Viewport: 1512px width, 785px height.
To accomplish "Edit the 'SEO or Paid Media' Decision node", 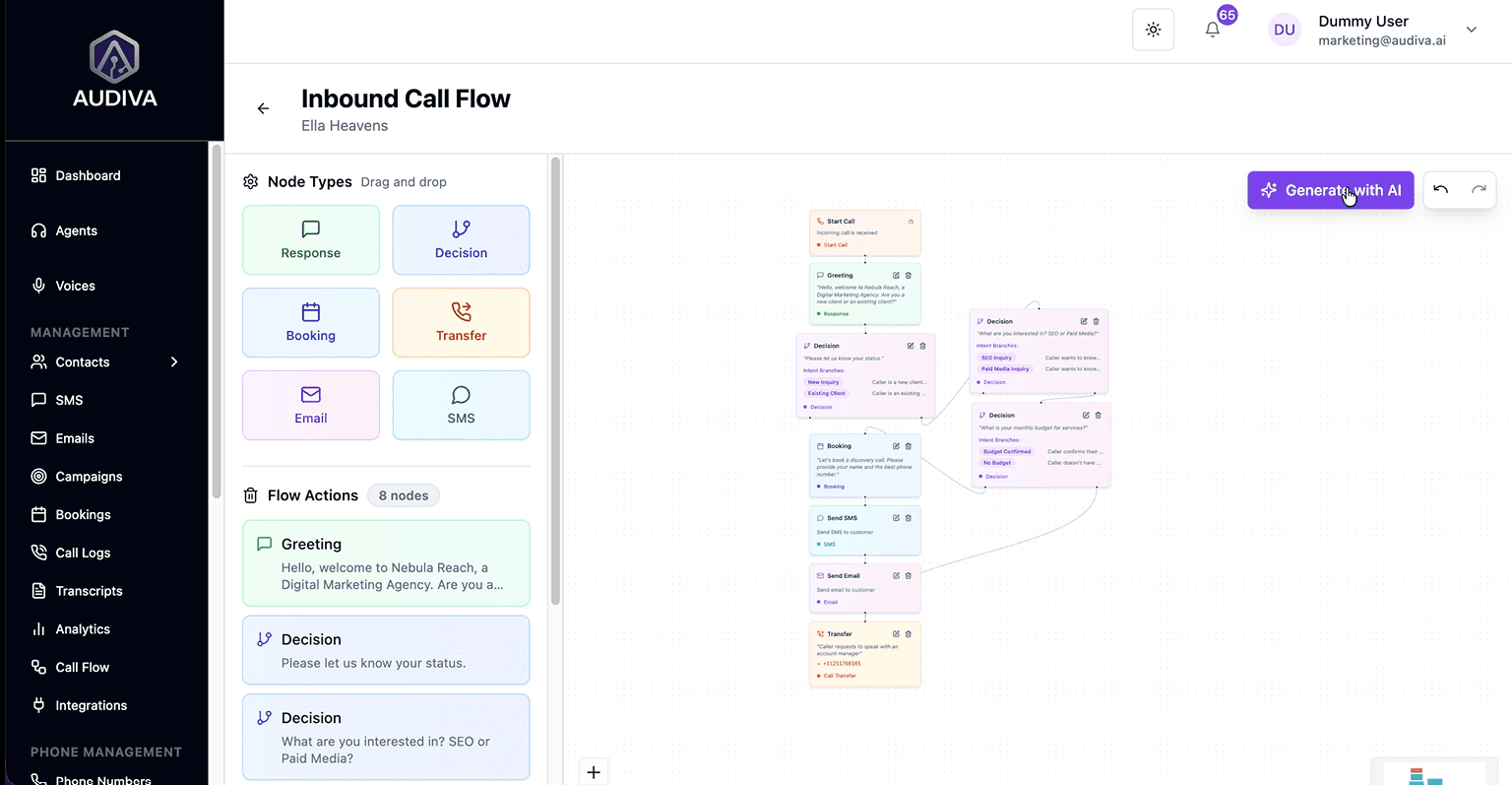I will click(1084, 321).
